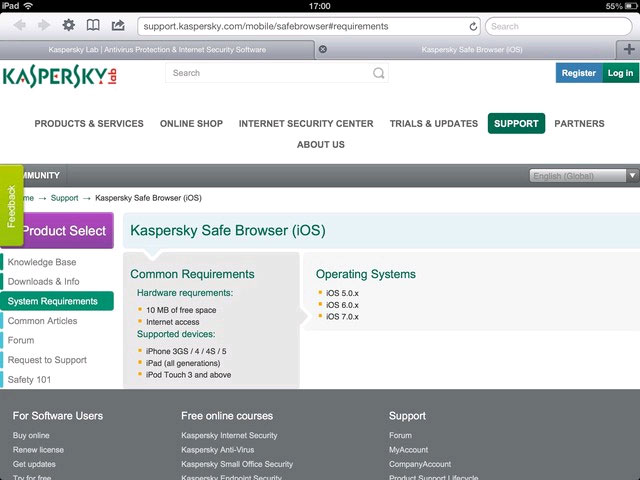640x480 pixels.
Task: Close the Kaspersky Safe Browser tab
Action: [x=322, y=49]
